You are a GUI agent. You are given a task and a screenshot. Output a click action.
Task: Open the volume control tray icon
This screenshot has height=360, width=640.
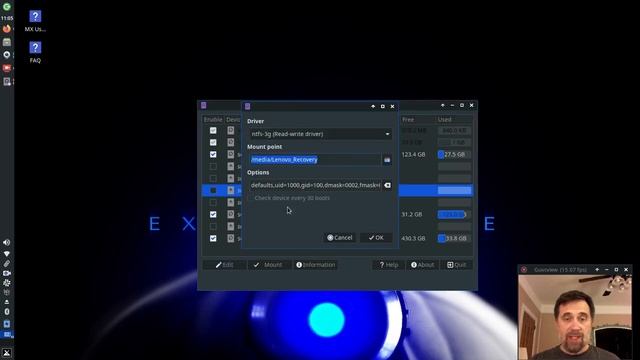tap(7, 242)
